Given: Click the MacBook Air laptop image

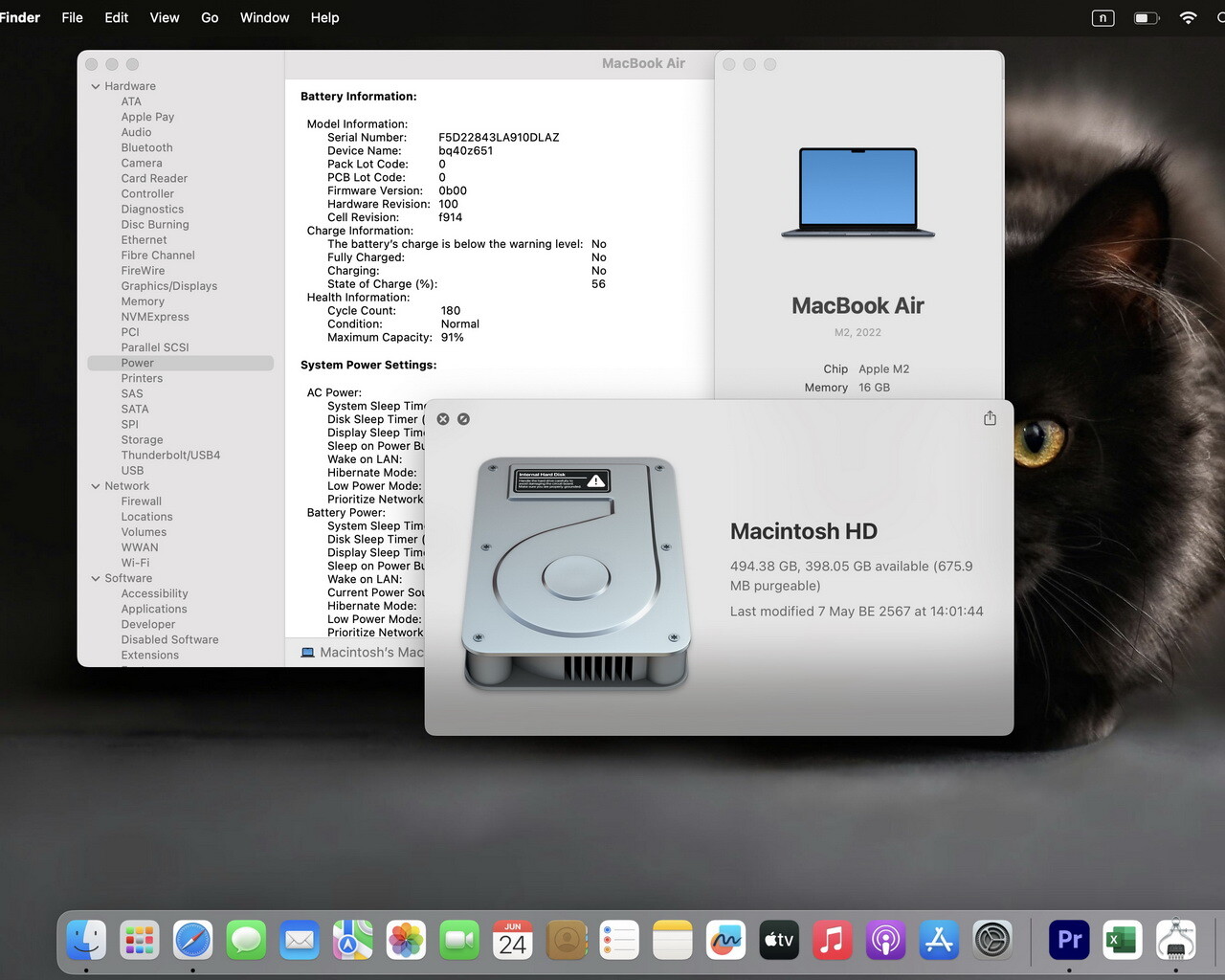Looking at the screenshot, I should [858, 192].
